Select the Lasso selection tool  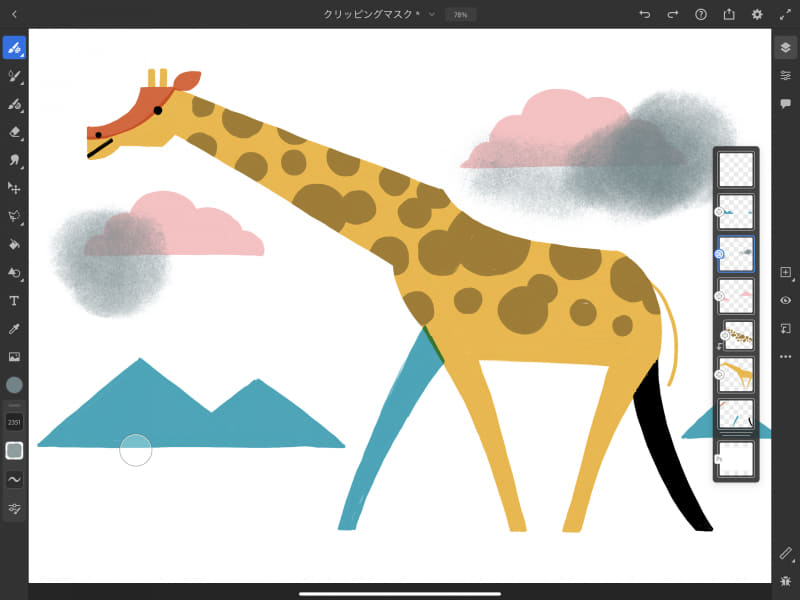14,216
